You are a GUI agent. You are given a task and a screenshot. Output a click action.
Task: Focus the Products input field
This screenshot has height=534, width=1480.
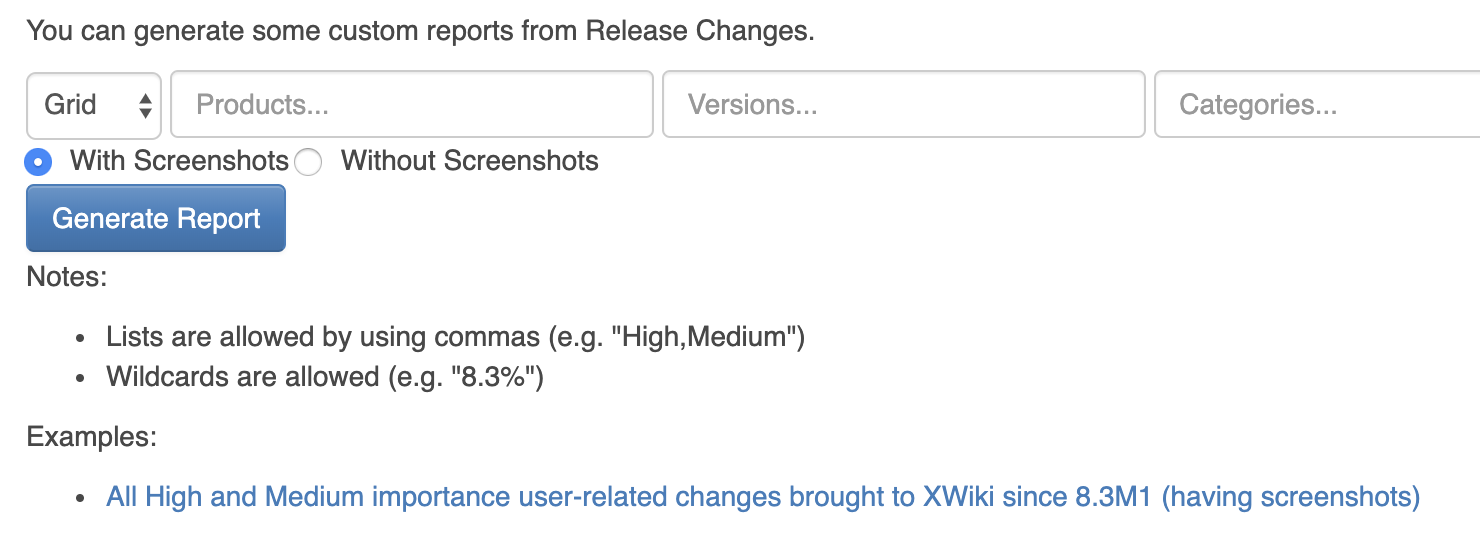pyautogui.click(x=412, y=104)
